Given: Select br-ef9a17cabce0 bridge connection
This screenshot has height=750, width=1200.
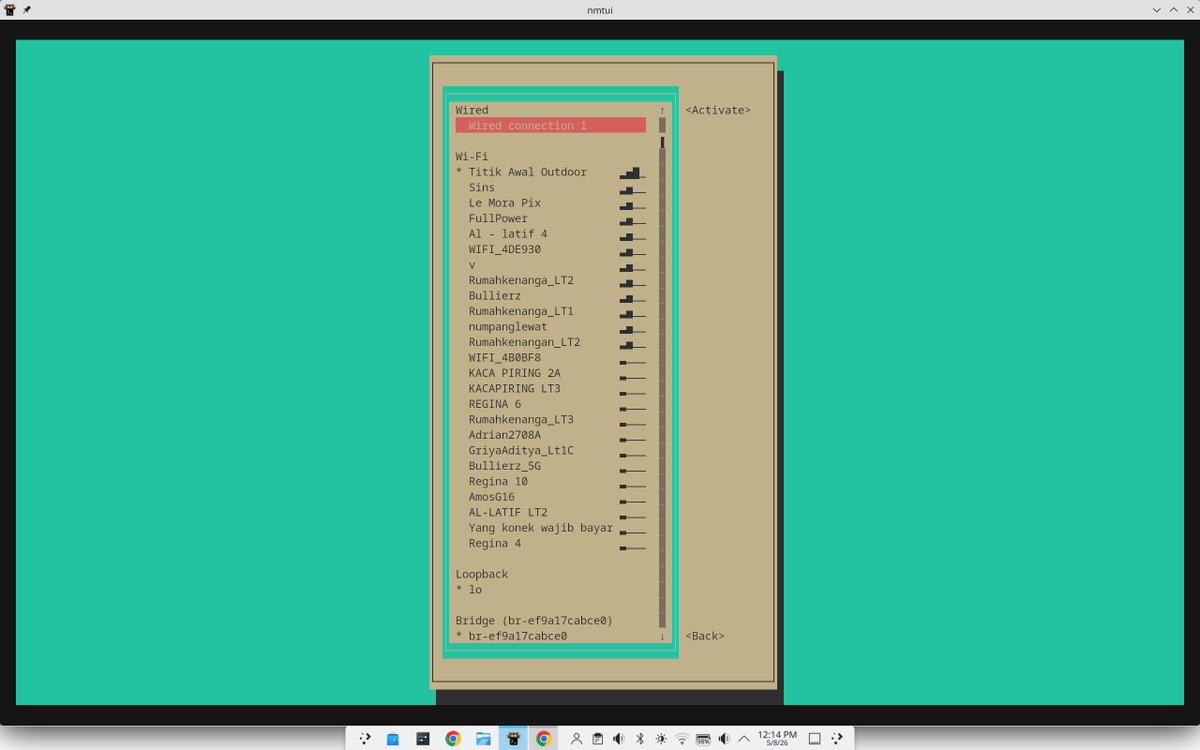Looking at the screenshot, I should click(x=550, y=636).
